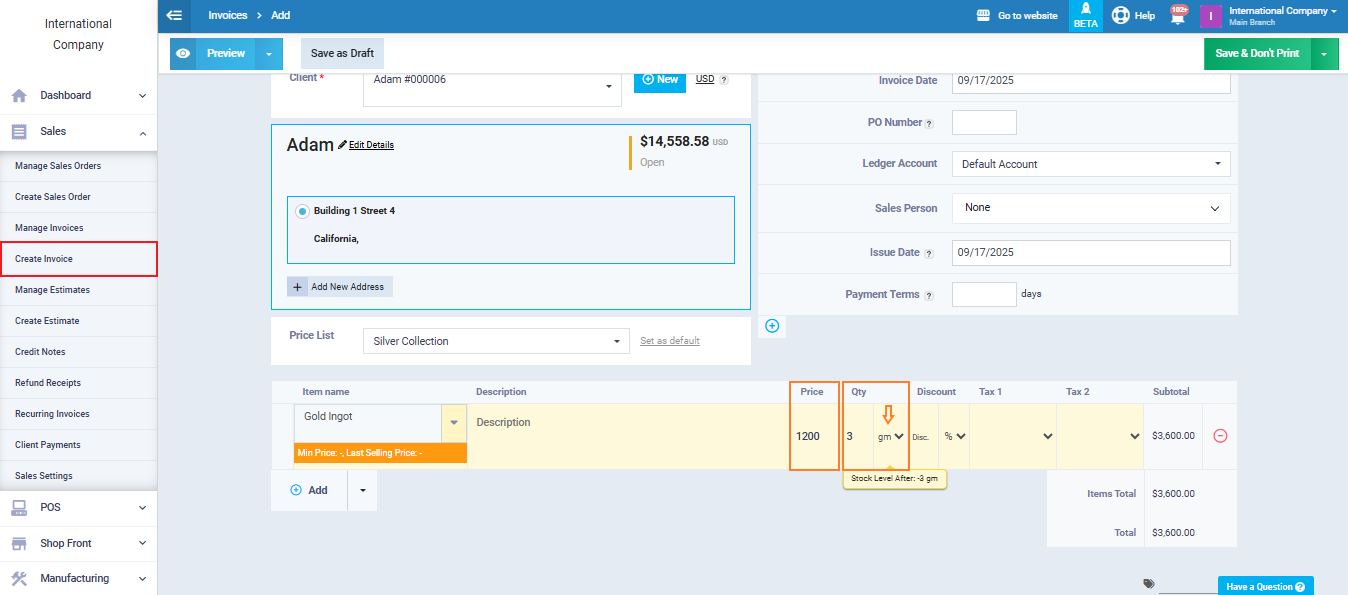Click the Price input field
1348x595 pixels.
(x=814, y=436)
